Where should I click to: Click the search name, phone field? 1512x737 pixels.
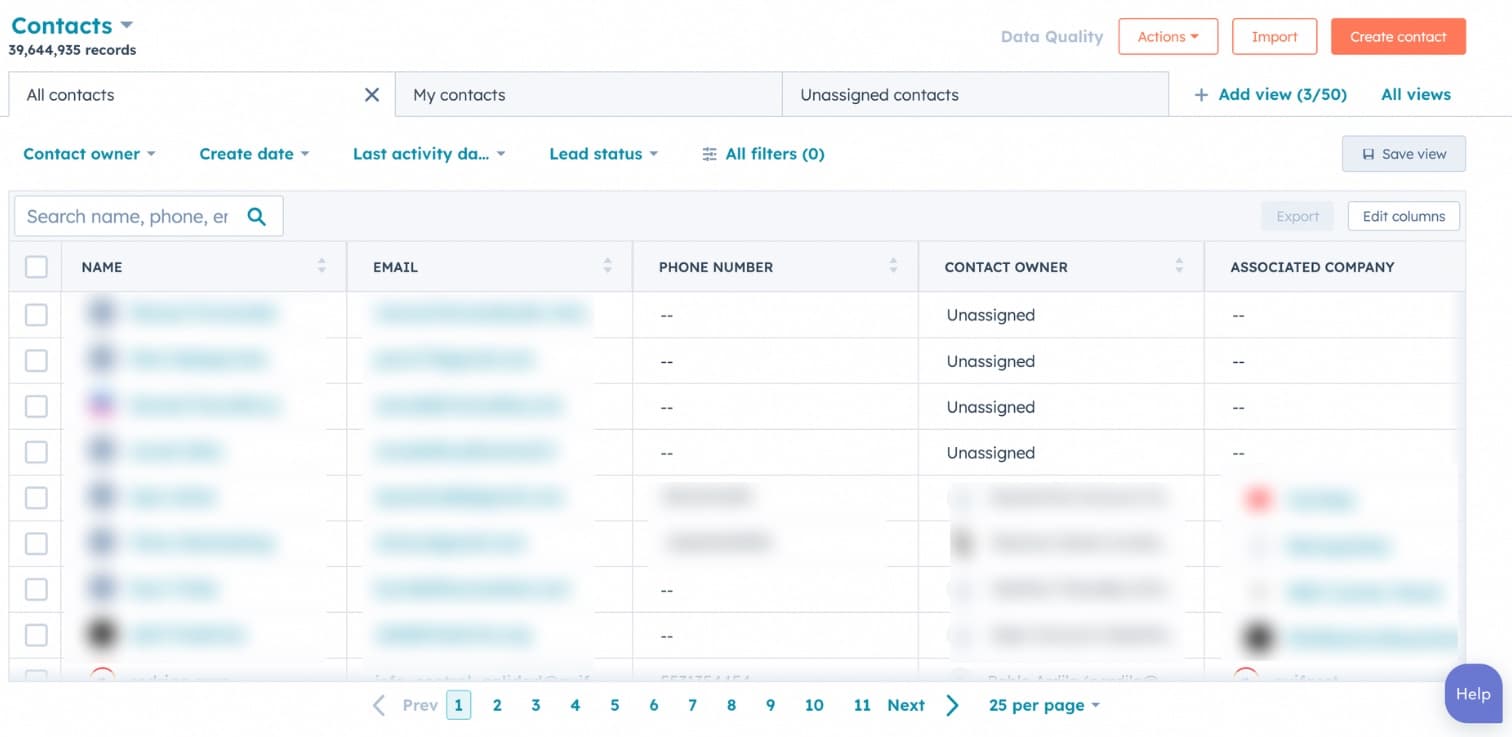coord(127,216)
